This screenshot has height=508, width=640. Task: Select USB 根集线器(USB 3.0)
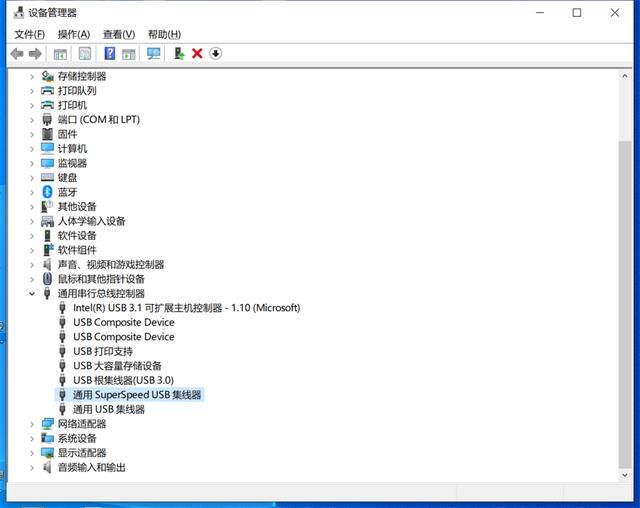click(123, 380)
